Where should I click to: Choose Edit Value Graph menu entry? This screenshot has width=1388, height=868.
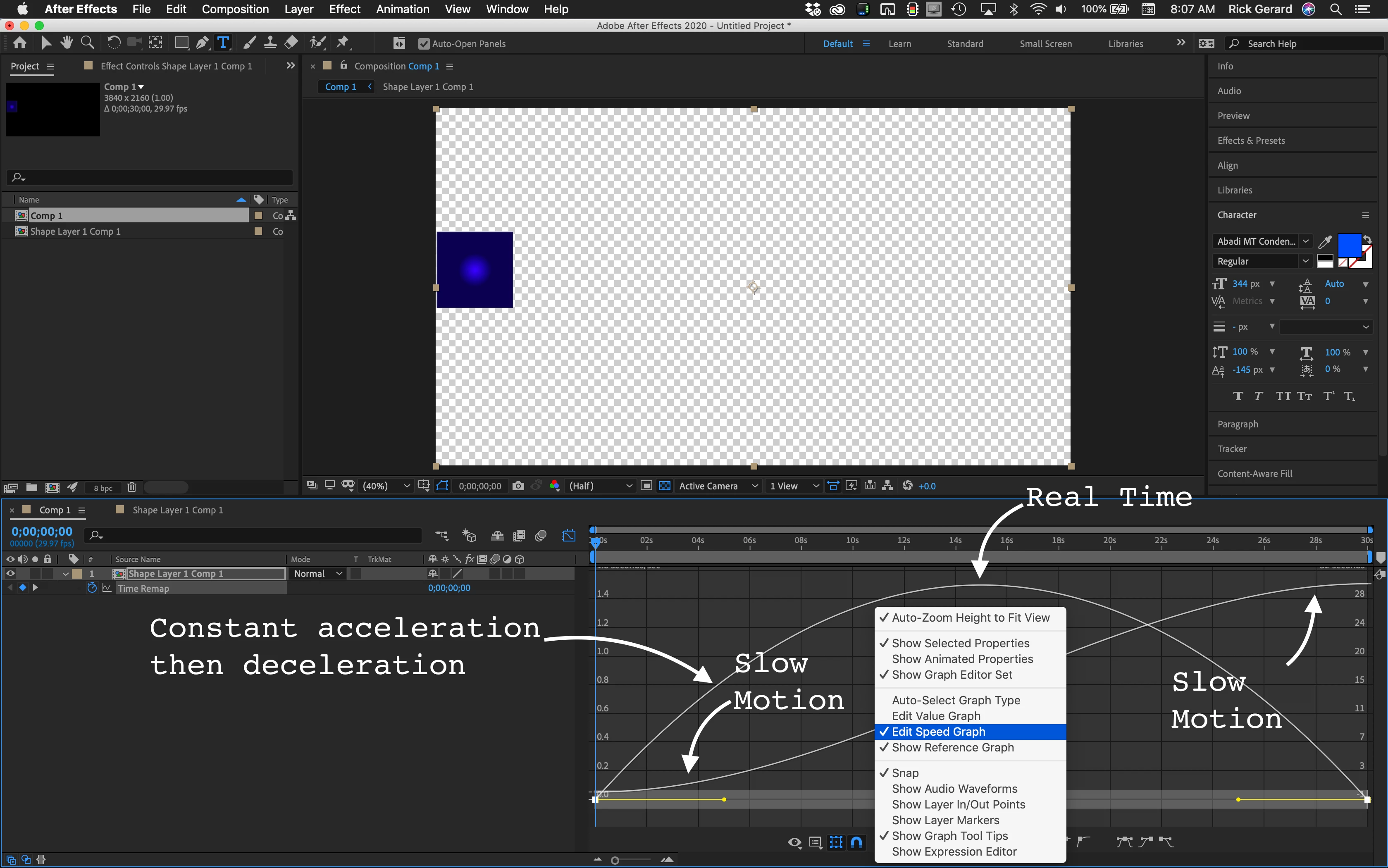[x=936, y=716]
